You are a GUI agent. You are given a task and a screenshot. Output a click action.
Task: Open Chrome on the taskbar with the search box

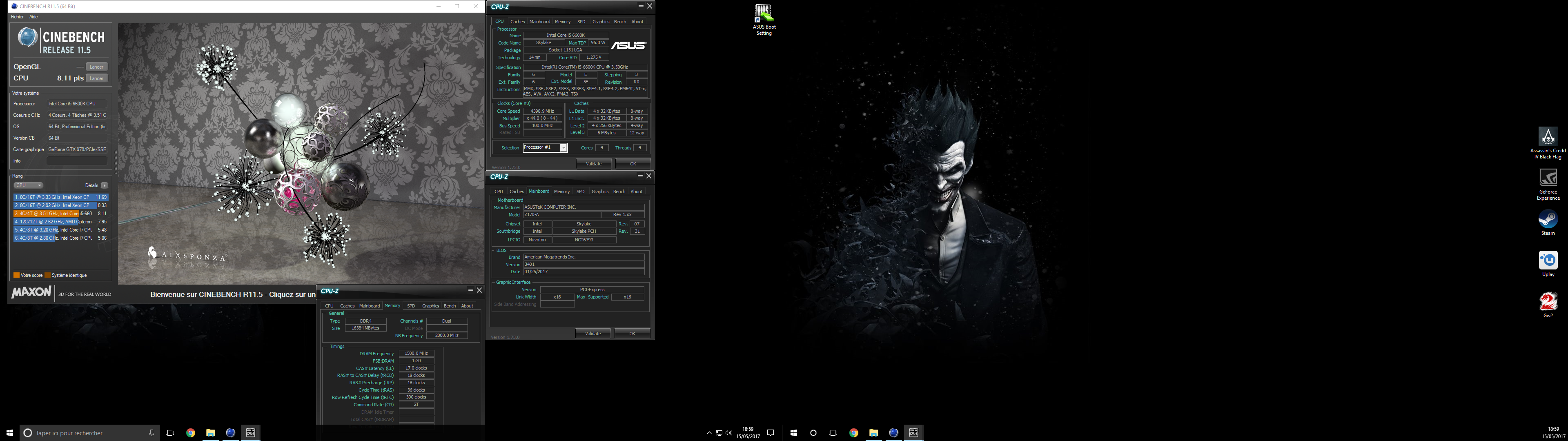[191, 433]
